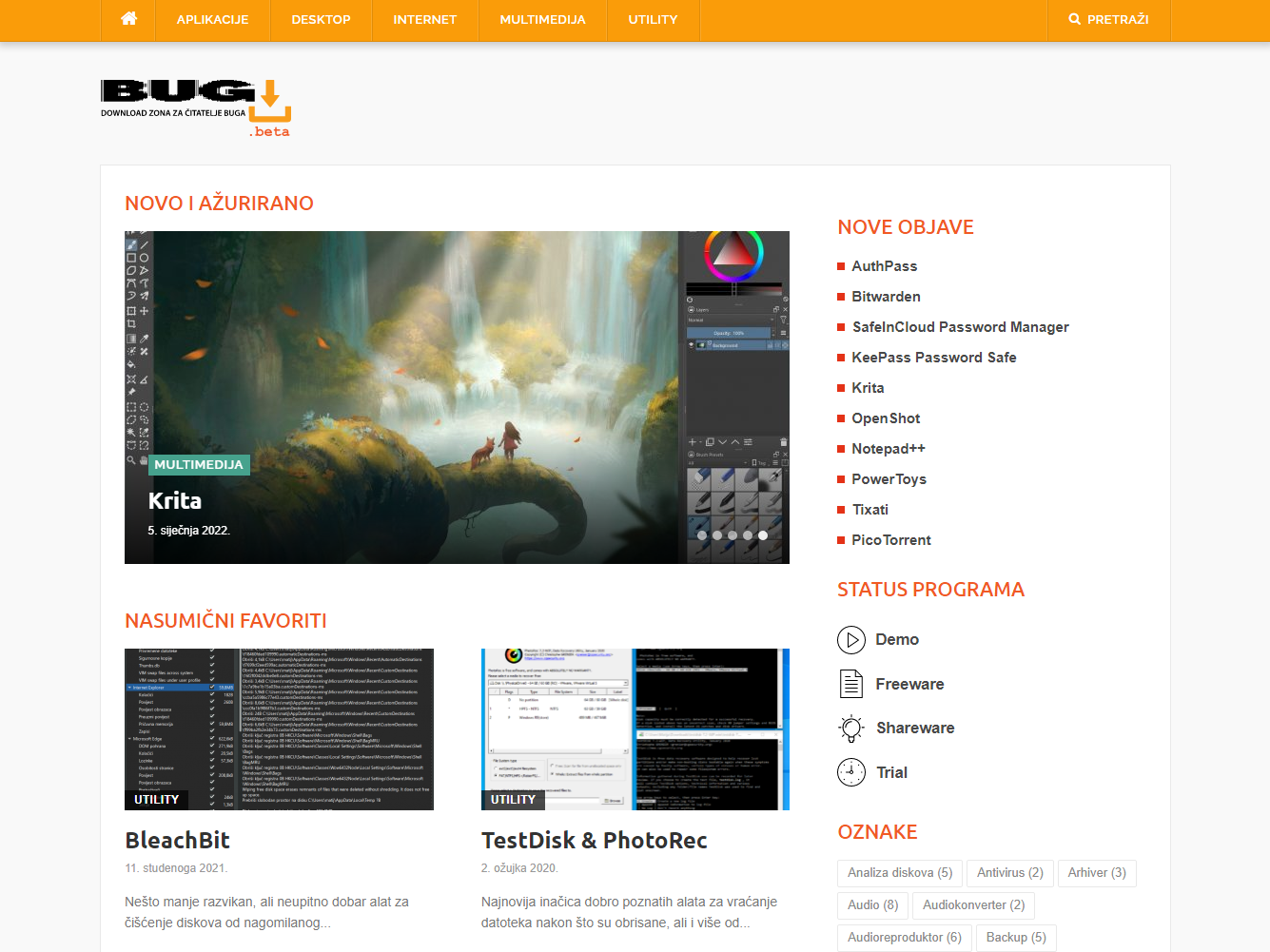
Task: Click Utility label on BleachBit card
Action: 157,800
